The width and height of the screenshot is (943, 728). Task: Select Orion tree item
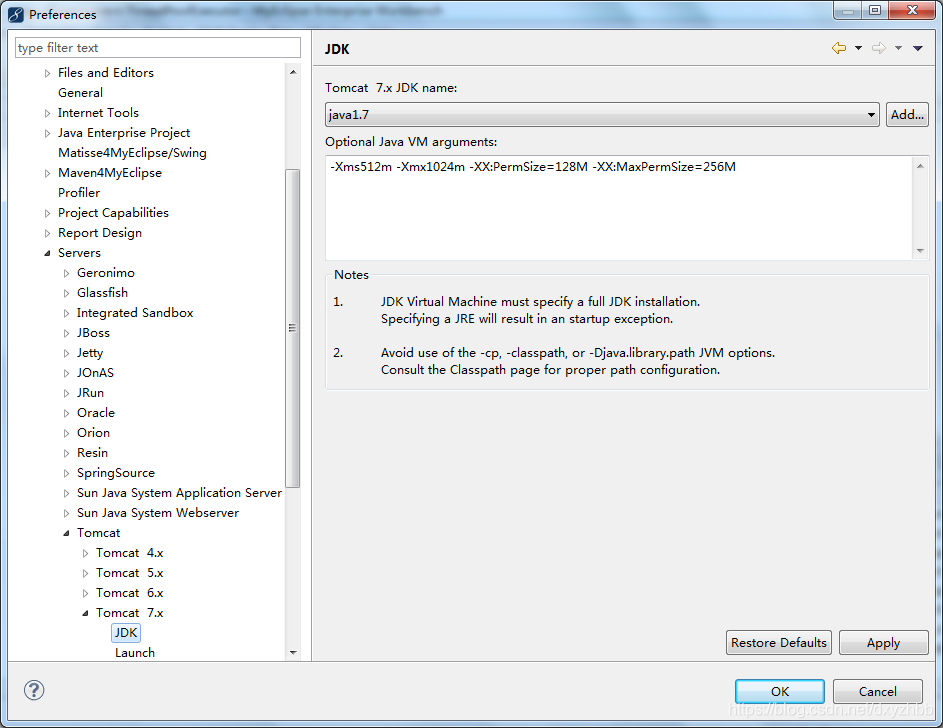93,433
